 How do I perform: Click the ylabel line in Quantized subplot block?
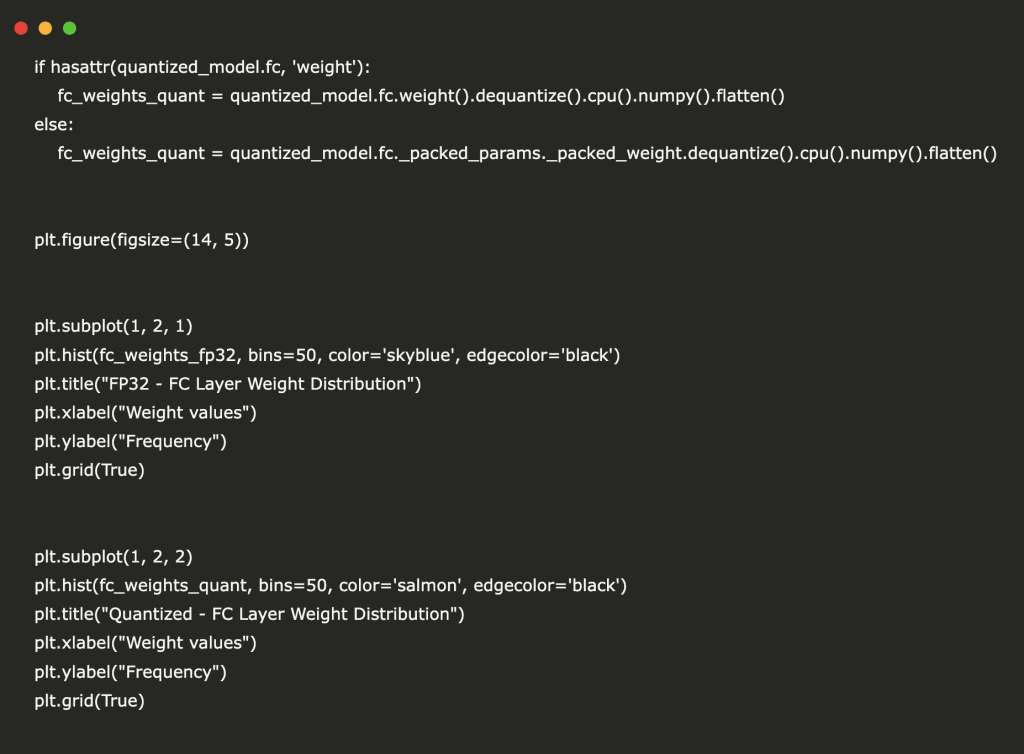pos(131,673)
